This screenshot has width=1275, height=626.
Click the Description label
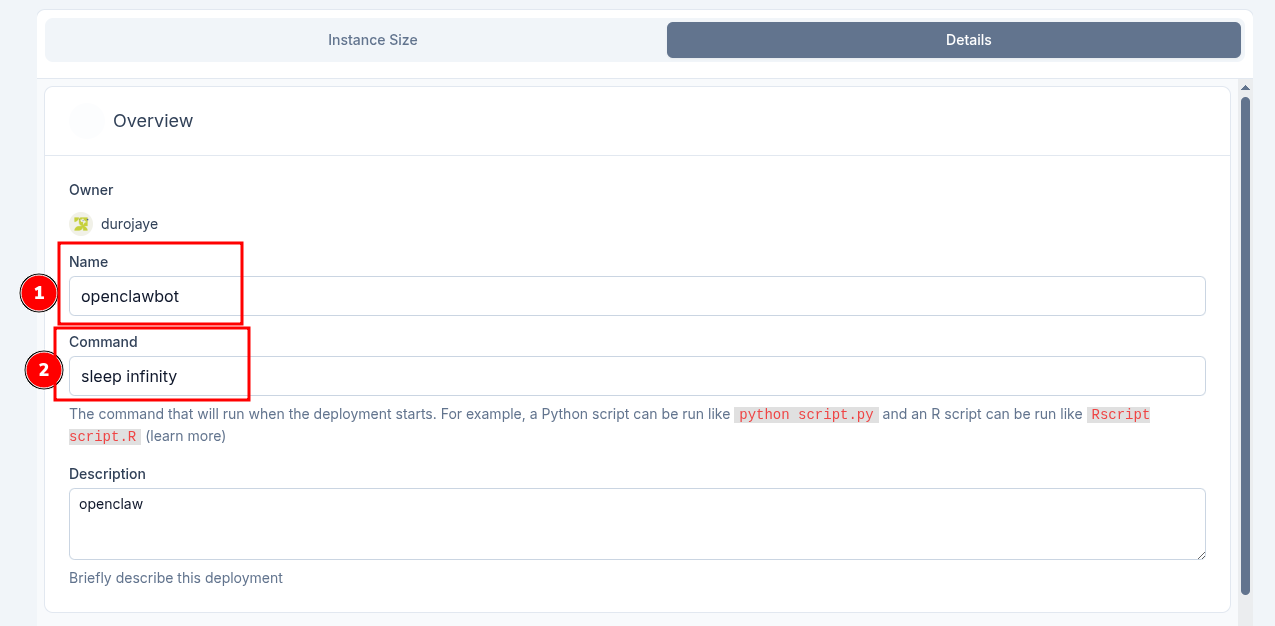[x=107, y=474]
